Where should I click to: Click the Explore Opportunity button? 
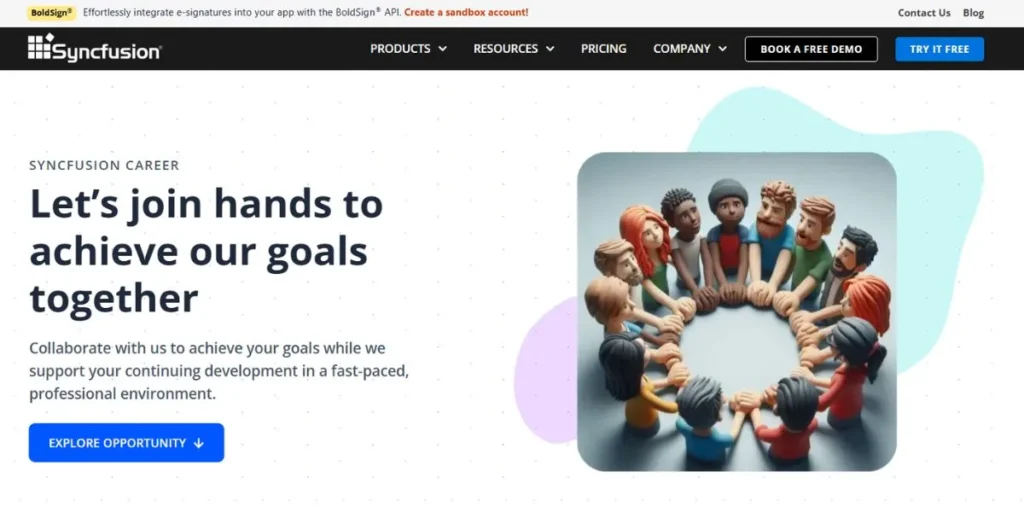(126, 443)
